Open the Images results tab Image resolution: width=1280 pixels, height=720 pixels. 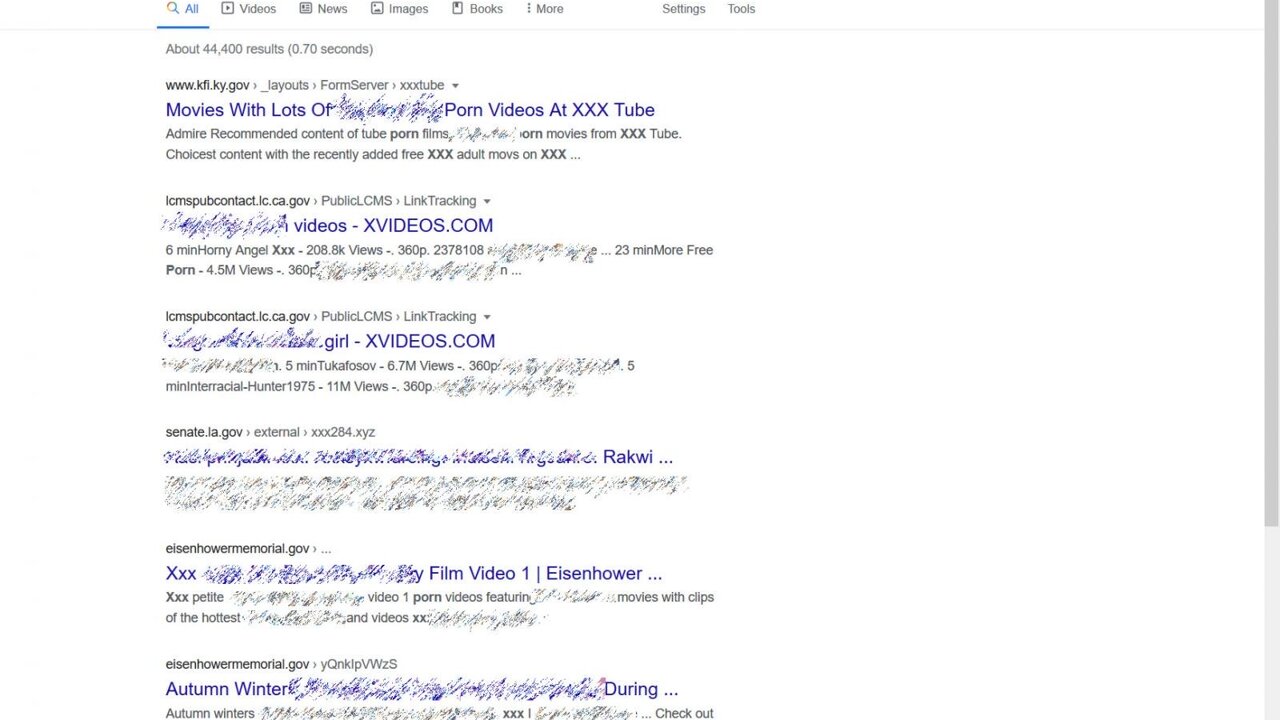coord(399,9)
